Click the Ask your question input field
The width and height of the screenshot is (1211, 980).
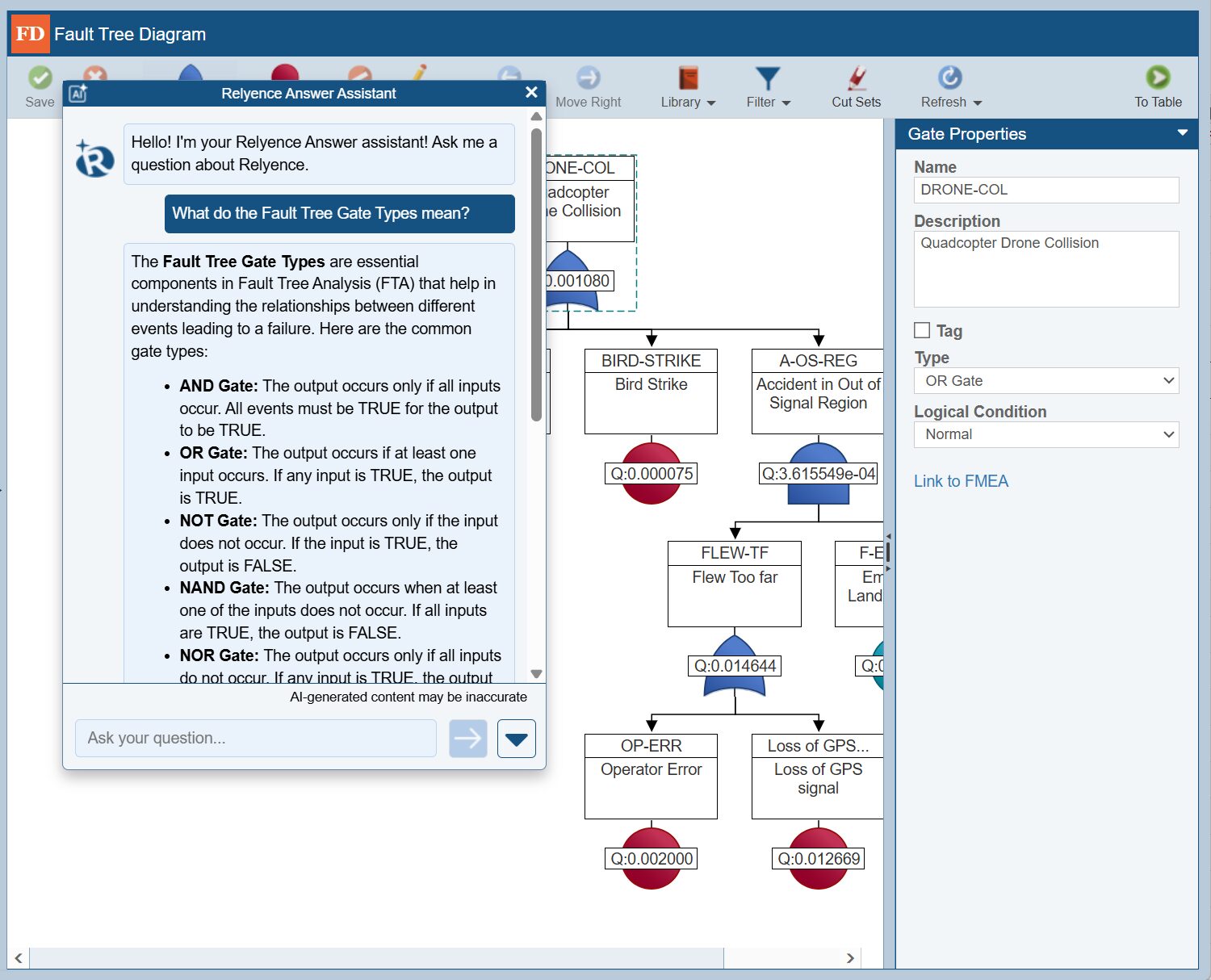coord(255,738)
